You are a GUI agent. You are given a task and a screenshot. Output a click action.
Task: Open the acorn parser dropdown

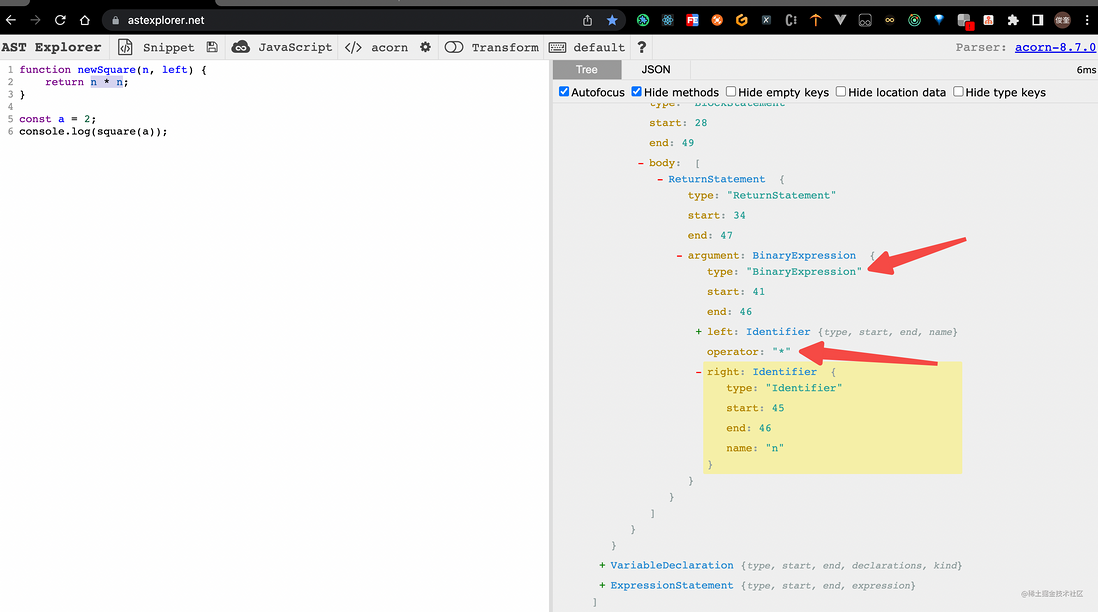(x=389, y=47)
